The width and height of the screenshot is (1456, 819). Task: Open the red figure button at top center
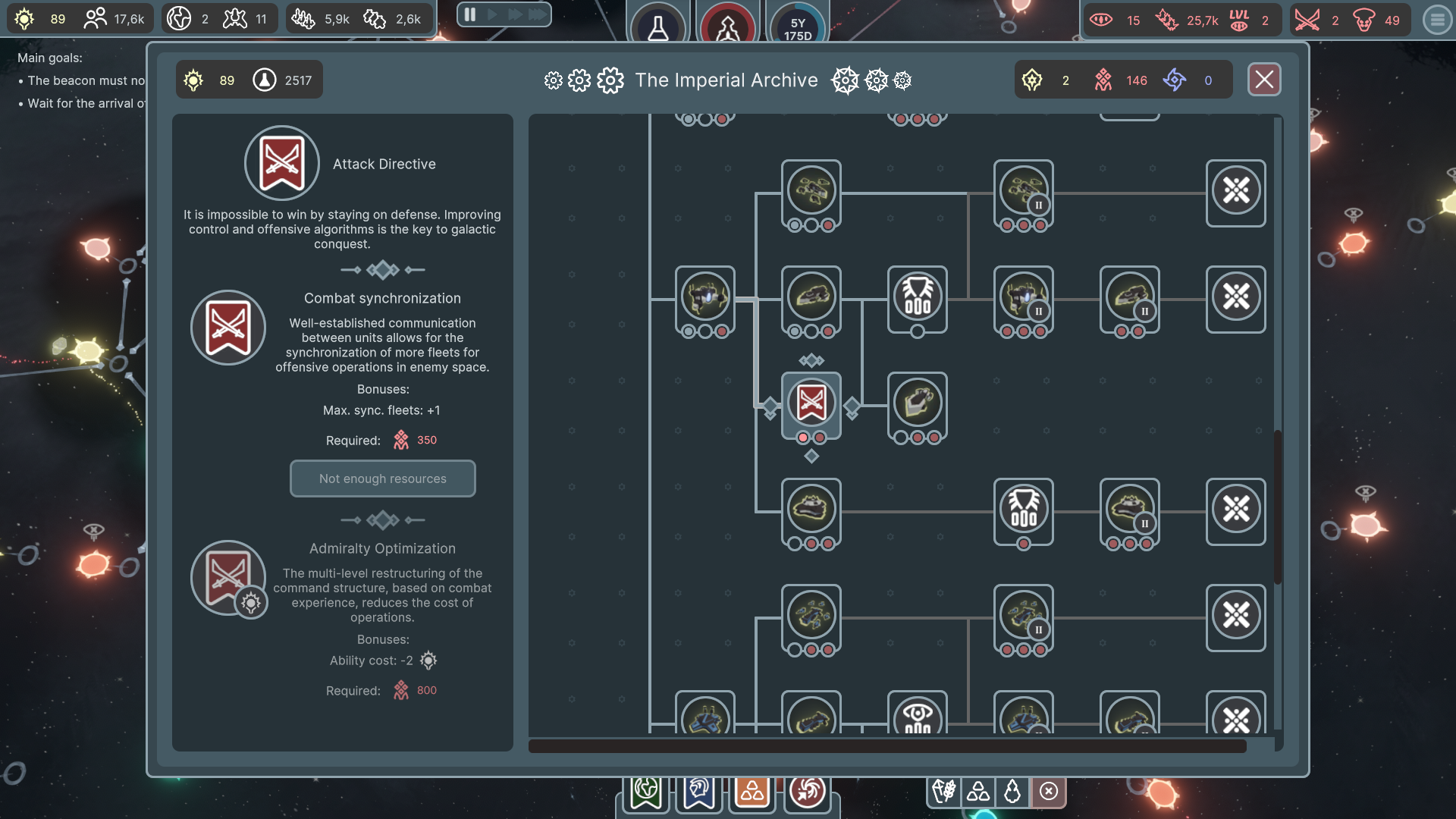coord(728,27)
